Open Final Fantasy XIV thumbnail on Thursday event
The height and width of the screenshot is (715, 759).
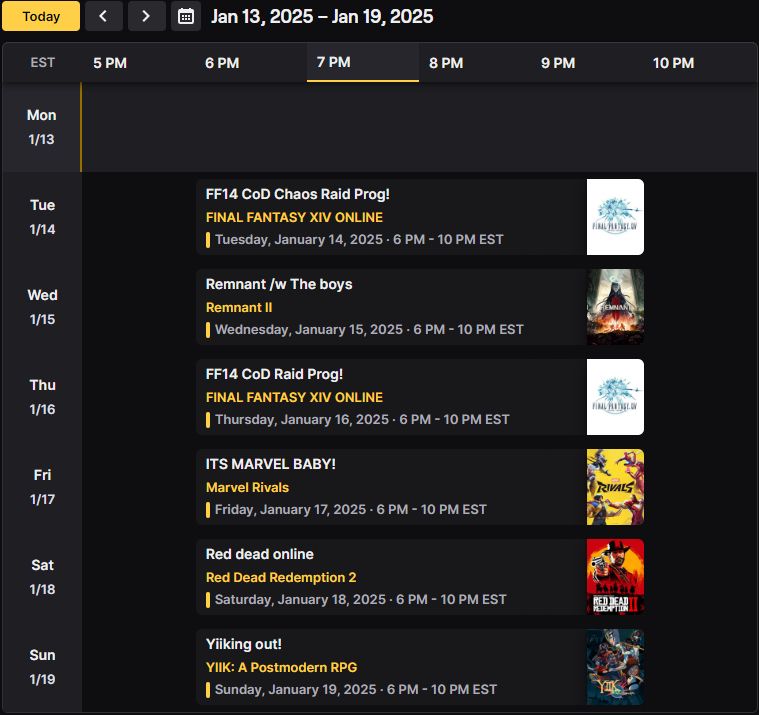[615, 397]
